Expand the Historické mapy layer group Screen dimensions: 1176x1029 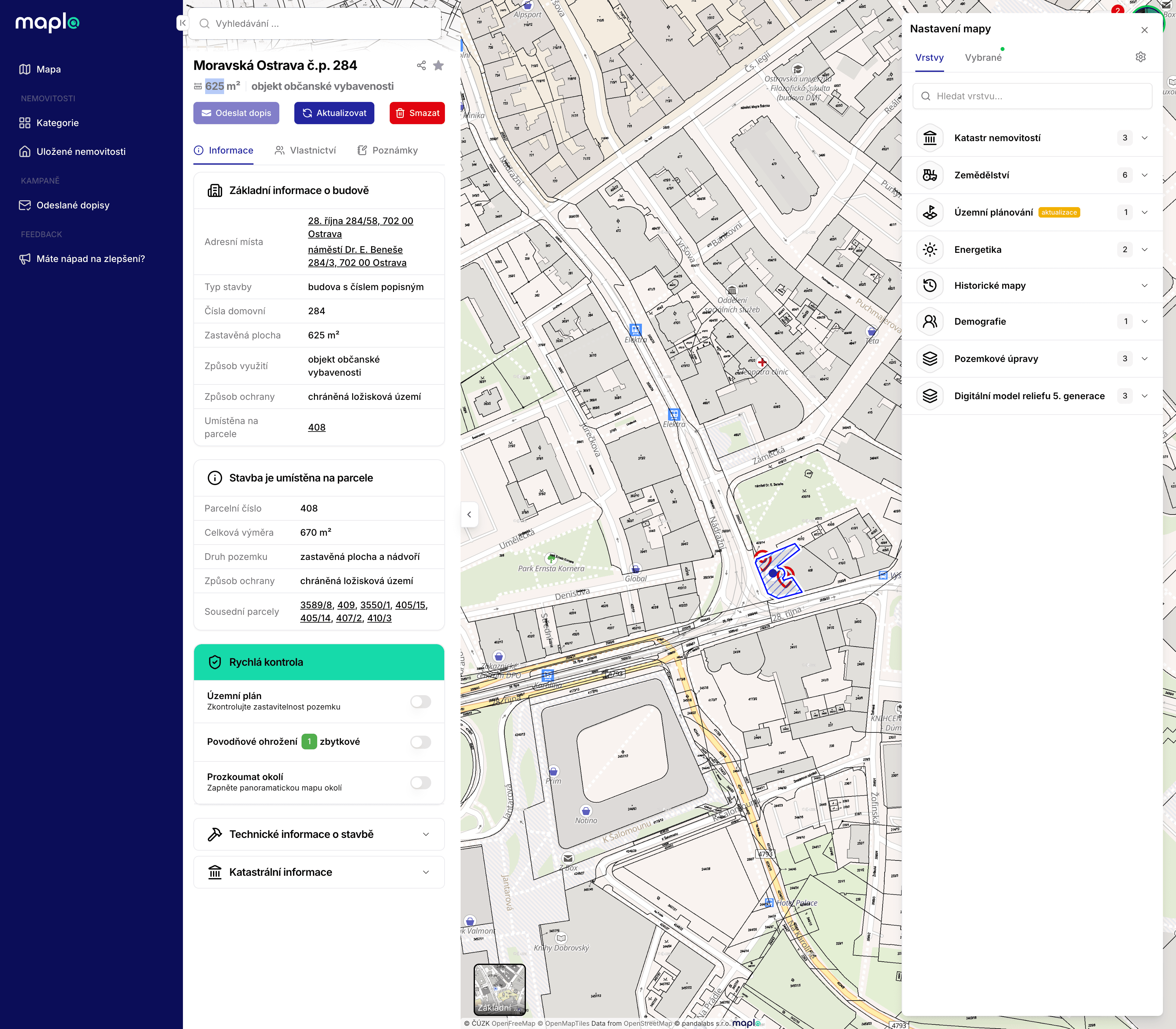(1144, 286)
